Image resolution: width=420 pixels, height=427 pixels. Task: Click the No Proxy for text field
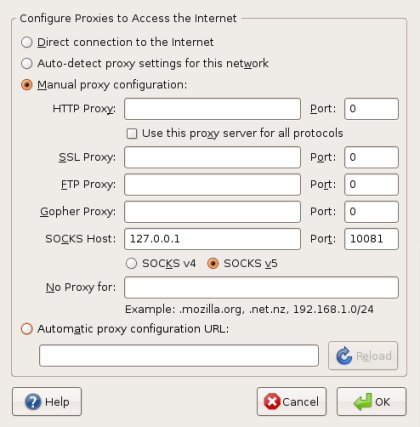pos(261,287)
